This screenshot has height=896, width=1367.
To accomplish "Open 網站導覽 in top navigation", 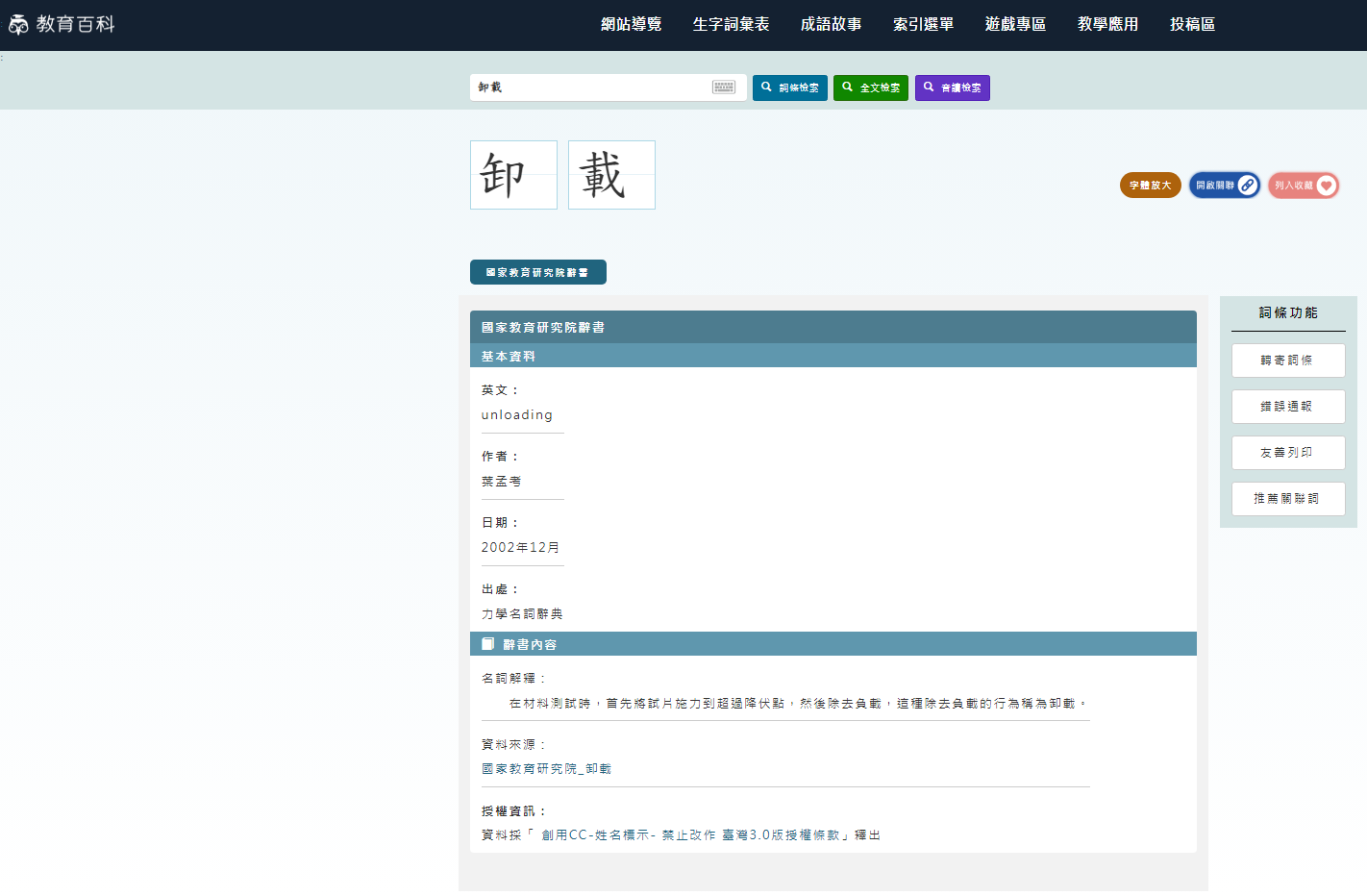I will (631, 24).
